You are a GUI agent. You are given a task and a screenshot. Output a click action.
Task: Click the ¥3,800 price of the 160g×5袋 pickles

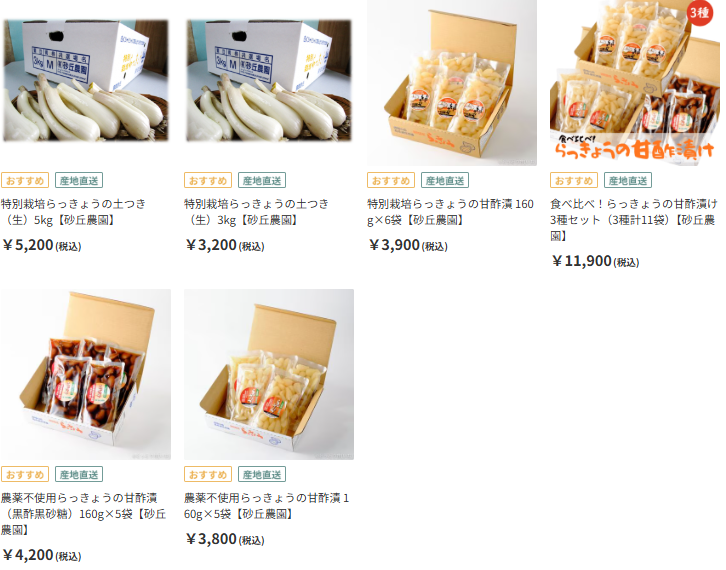225,539
